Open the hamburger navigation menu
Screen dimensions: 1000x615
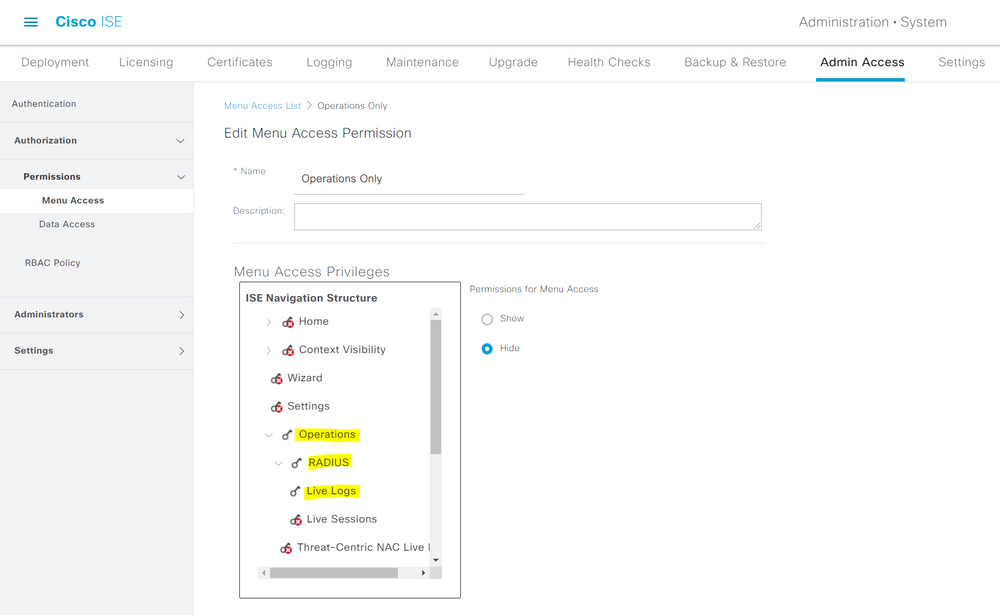pyautogui.click(x=30, y=22)
